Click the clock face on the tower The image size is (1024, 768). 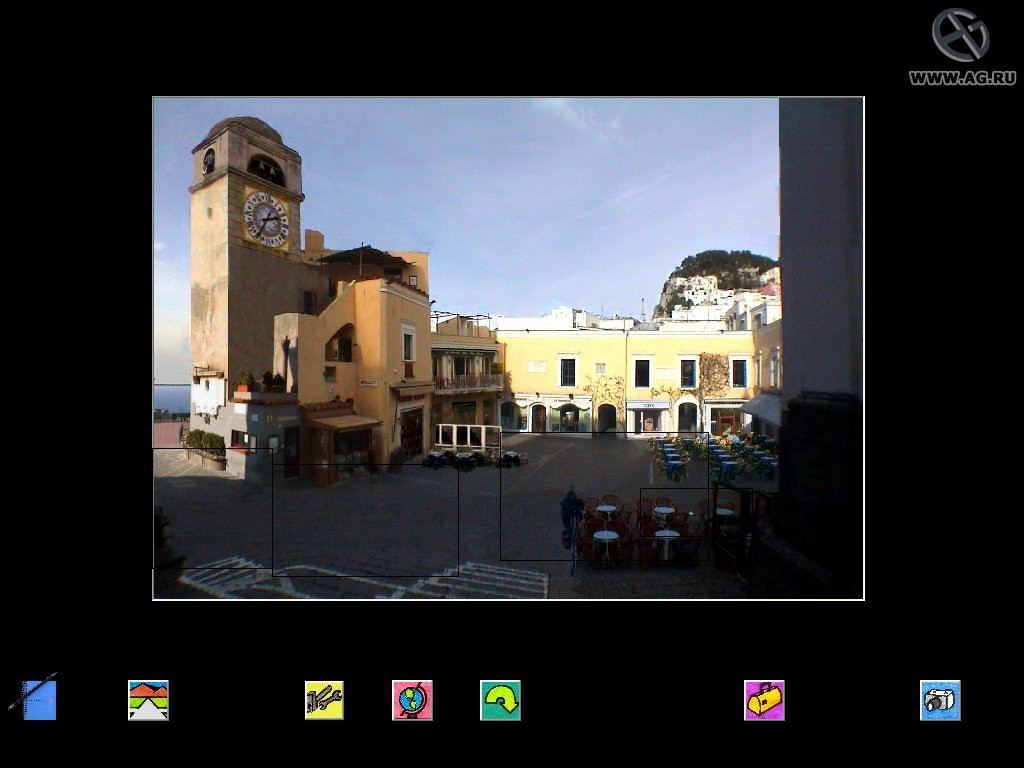pos(266,219)
